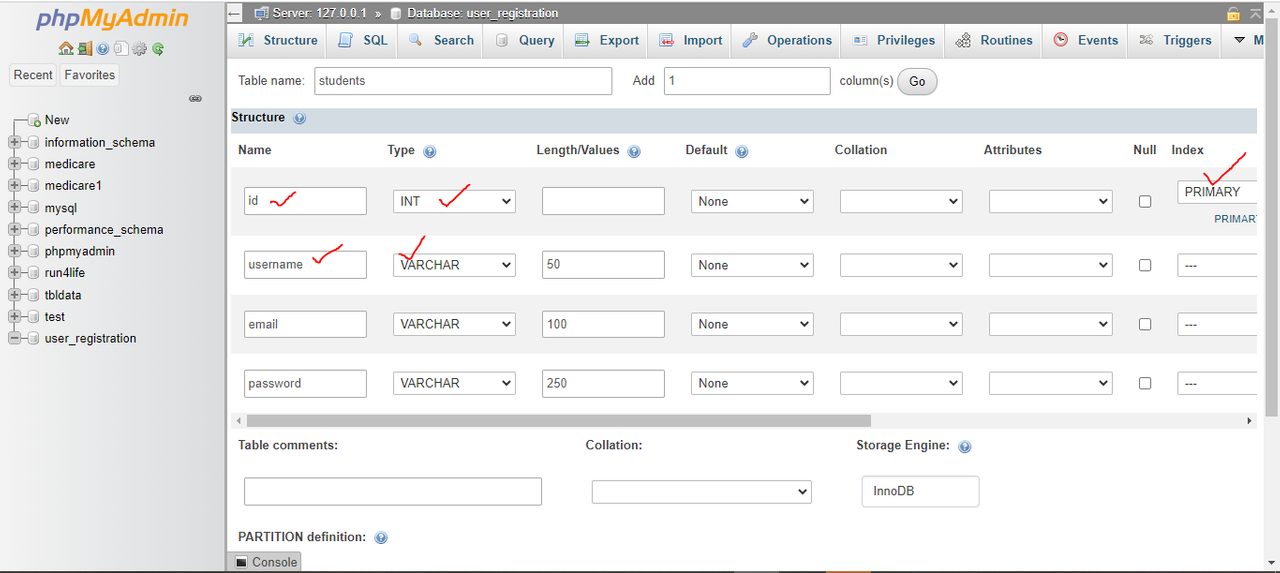Open help icon next to Length/Values
Screen dimensions: 1280x573
634,152
